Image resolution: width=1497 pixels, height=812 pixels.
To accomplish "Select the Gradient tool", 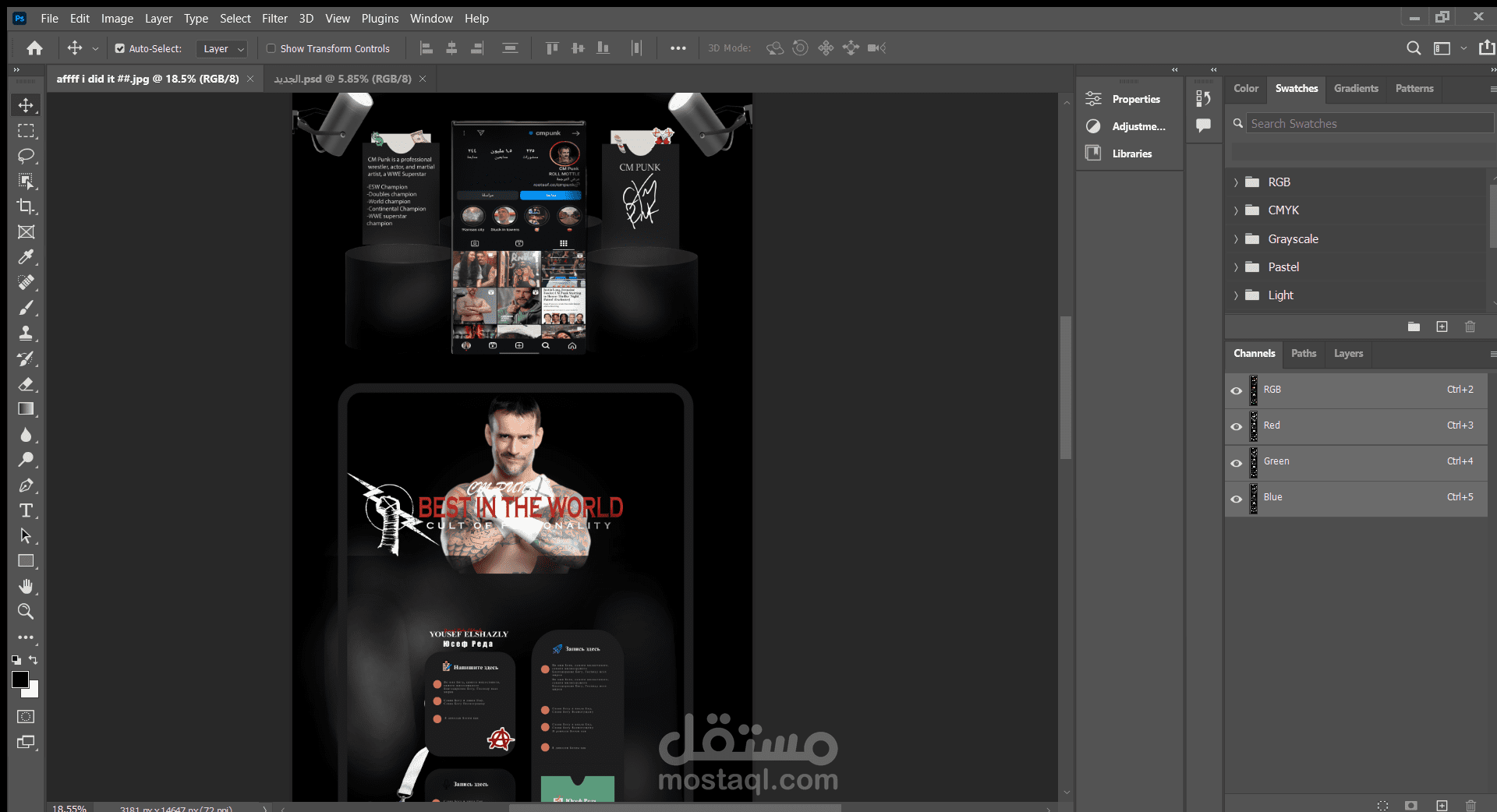I will point(26,409).
